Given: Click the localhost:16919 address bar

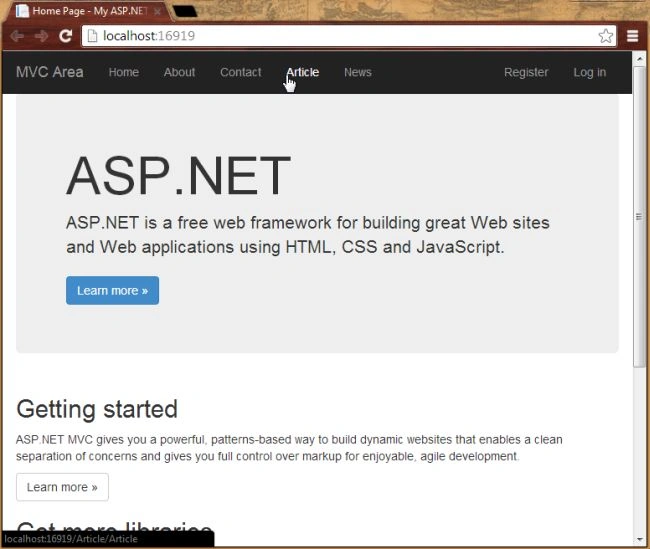Looking at the screenshot, I should (349, 36).
